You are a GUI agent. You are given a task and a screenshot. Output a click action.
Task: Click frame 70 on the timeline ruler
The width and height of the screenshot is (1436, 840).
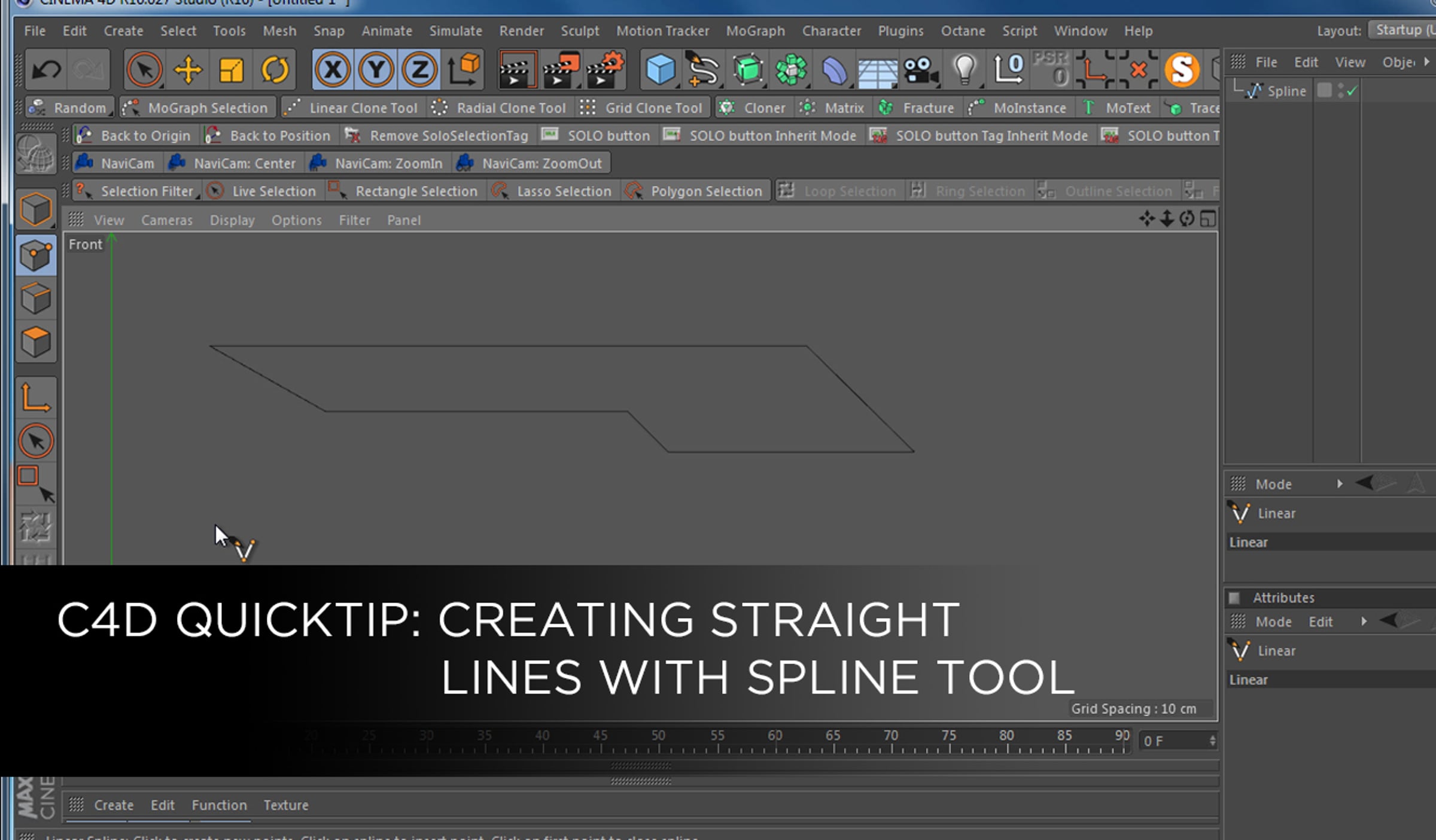click(x=891, y=736)
